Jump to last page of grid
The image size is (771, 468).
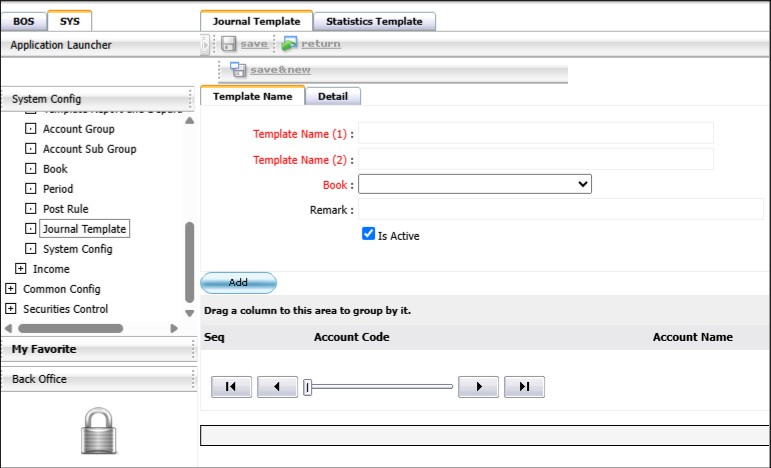[524, 387]
